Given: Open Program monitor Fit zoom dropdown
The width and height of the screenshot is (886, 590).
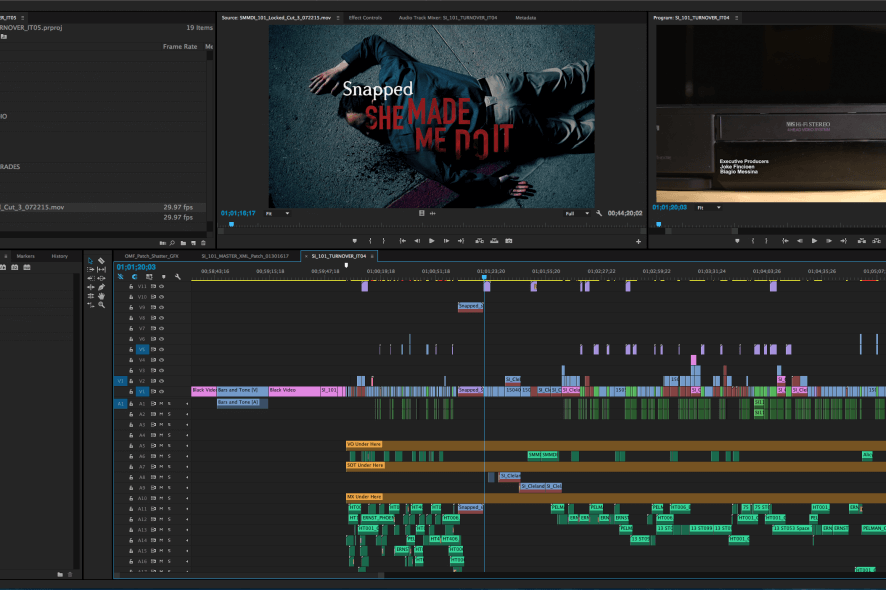Looking at the screenshot, I should coord(709,208).
